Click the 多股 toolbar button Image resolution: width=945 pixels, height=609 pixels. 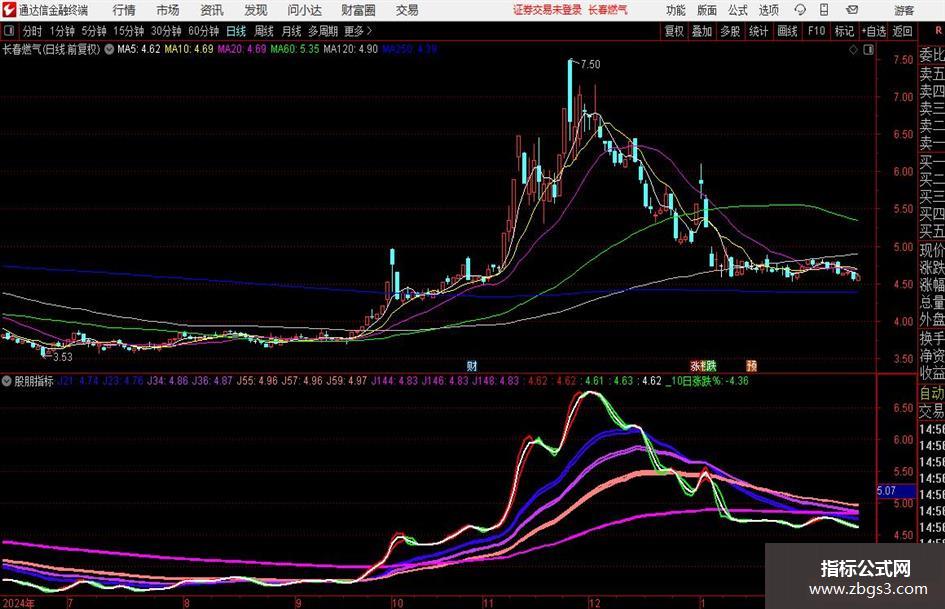(x=730, y=31)
